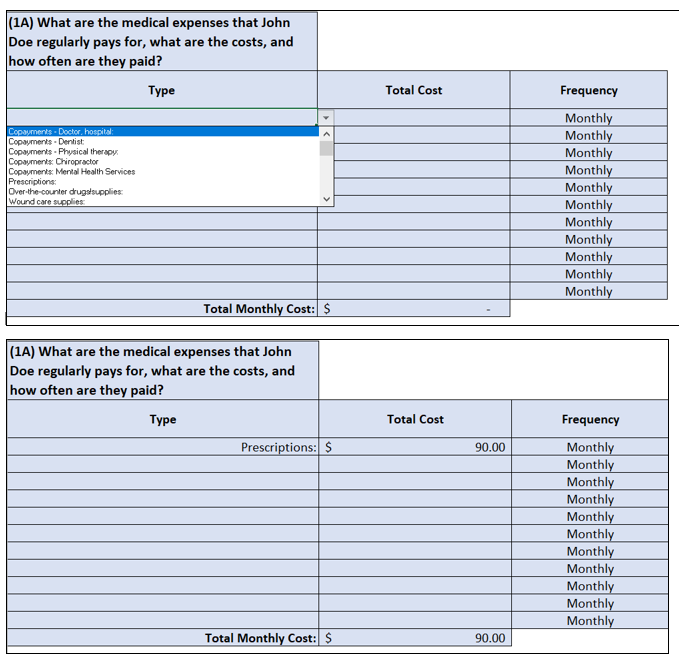
Task: Pick "Copayments - Physical therapy:" option
Action: (163, 151)
